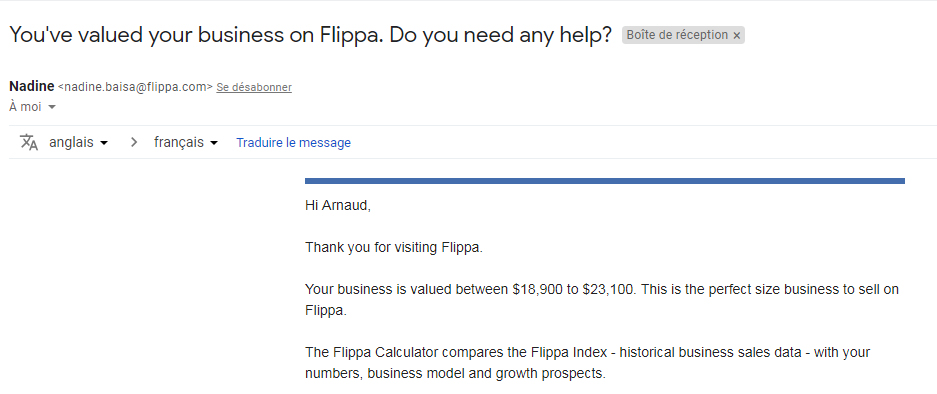
Task: Open the Boîte de réception label text
Action: click(677, 35)
